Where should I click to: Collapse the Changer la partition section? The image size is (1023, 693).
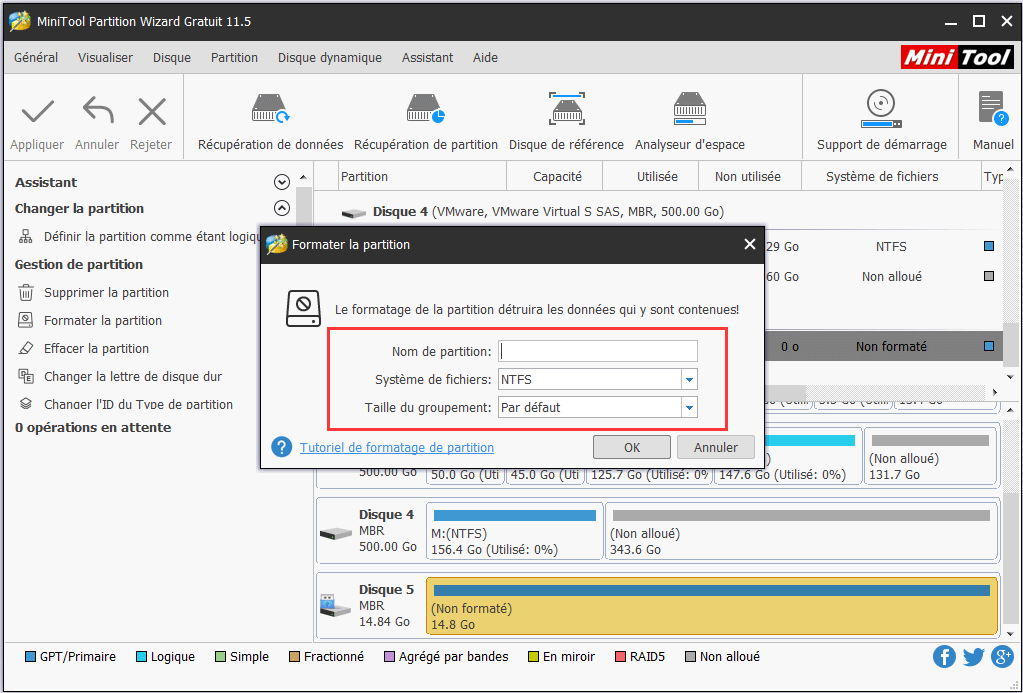pyautogui.click(x=282, y=208)
